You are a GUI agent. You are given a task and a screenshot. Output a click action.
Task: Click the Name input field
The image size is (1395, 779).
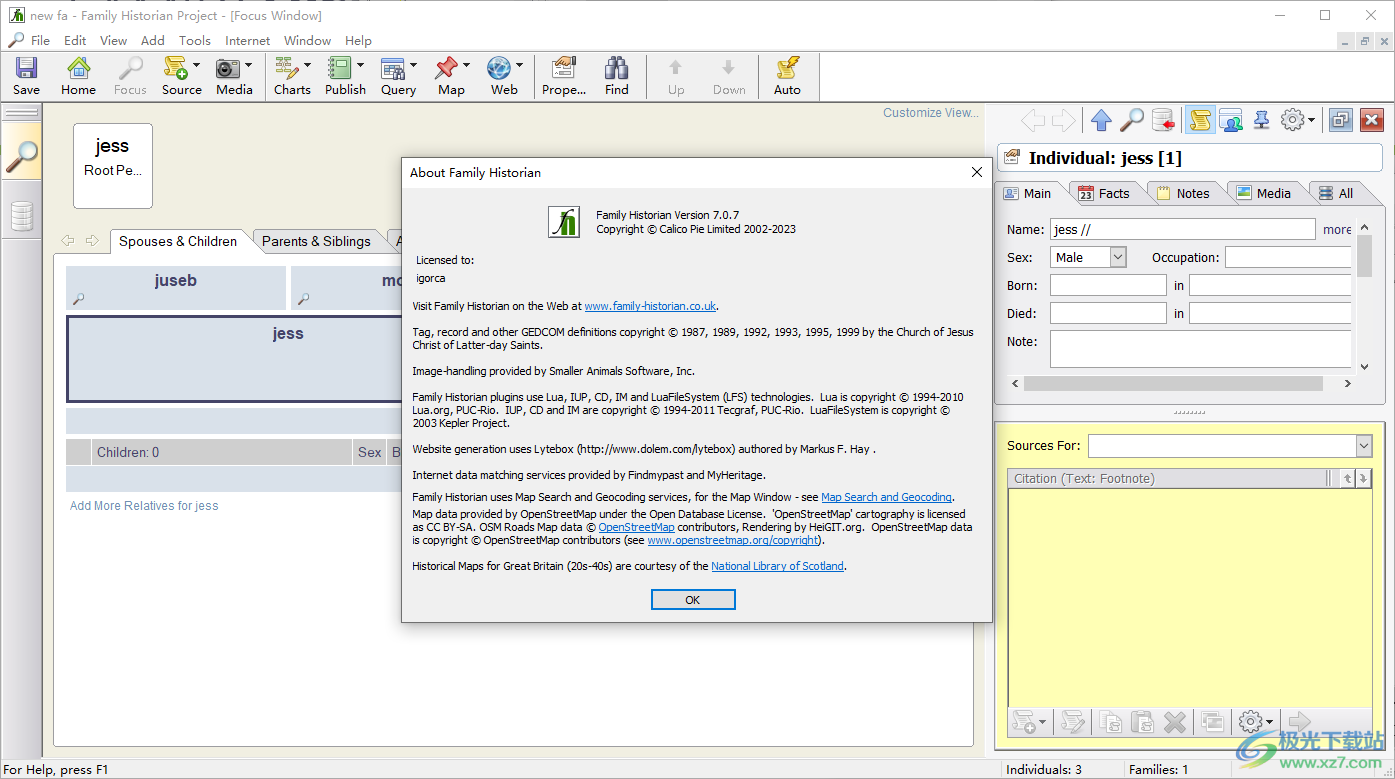(x=1182, y=229)
